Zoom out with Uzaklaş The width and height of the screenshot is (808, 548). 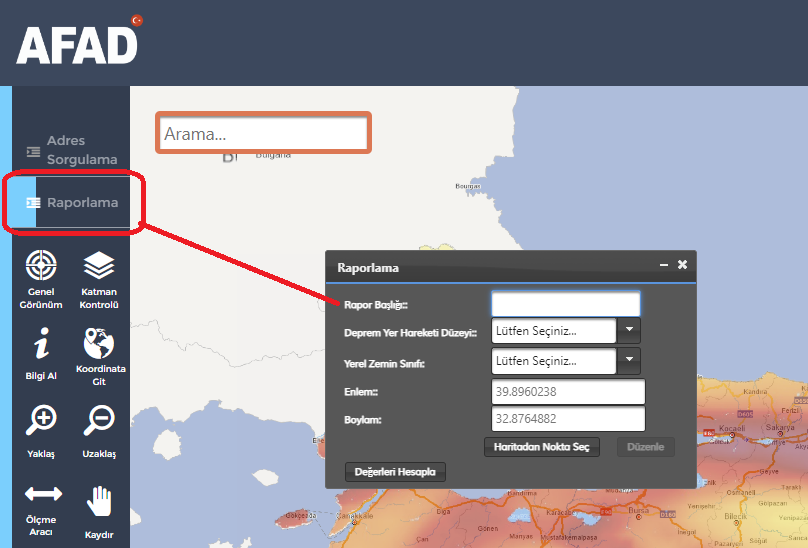[99, 431]
